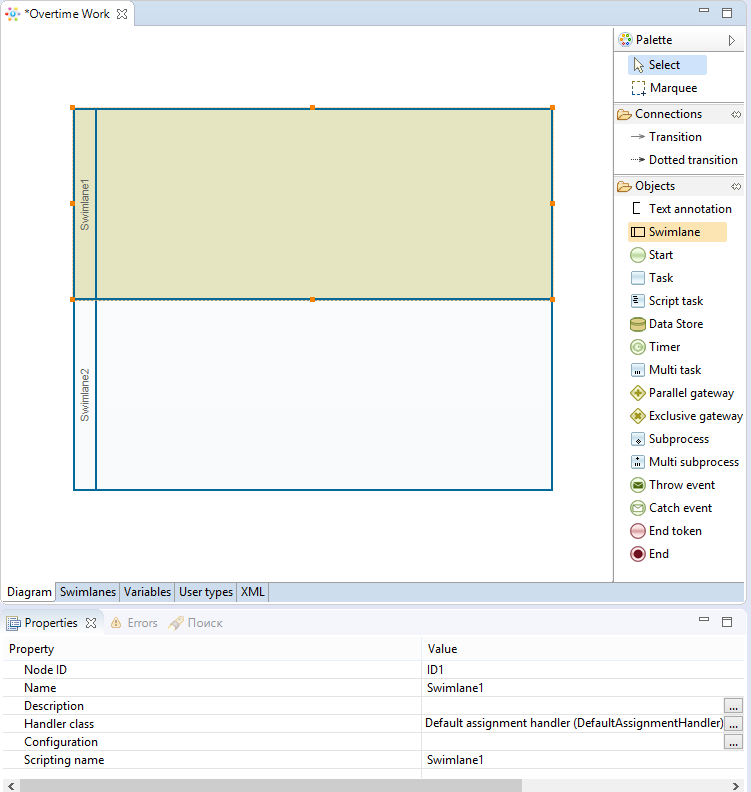Select the Start node tool in palette
Viewport: 751px width, 792px height.
coord(659,255)
